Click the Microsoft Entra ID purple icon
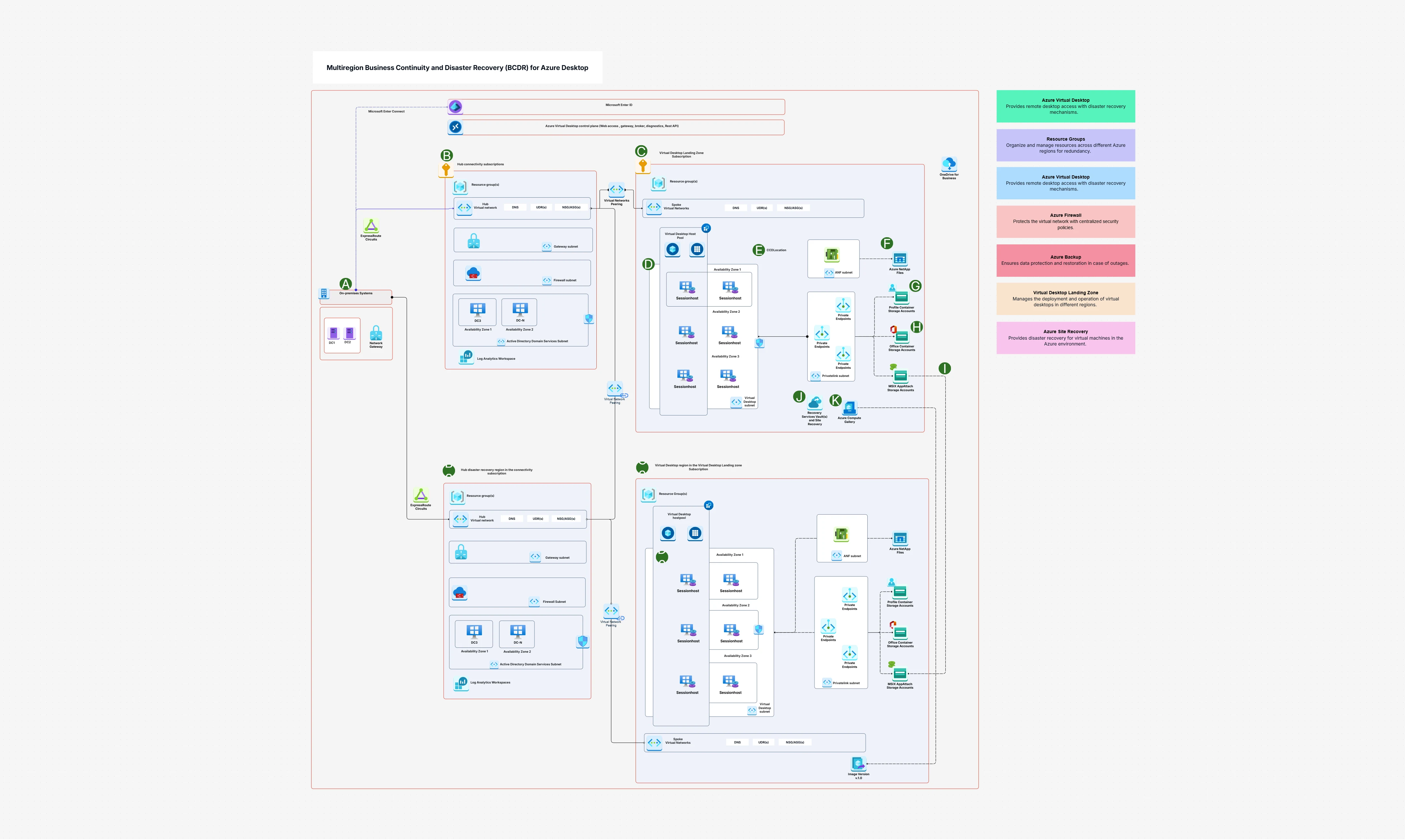The width and height of the screenshot is (1405, 840). coord(455,106)
